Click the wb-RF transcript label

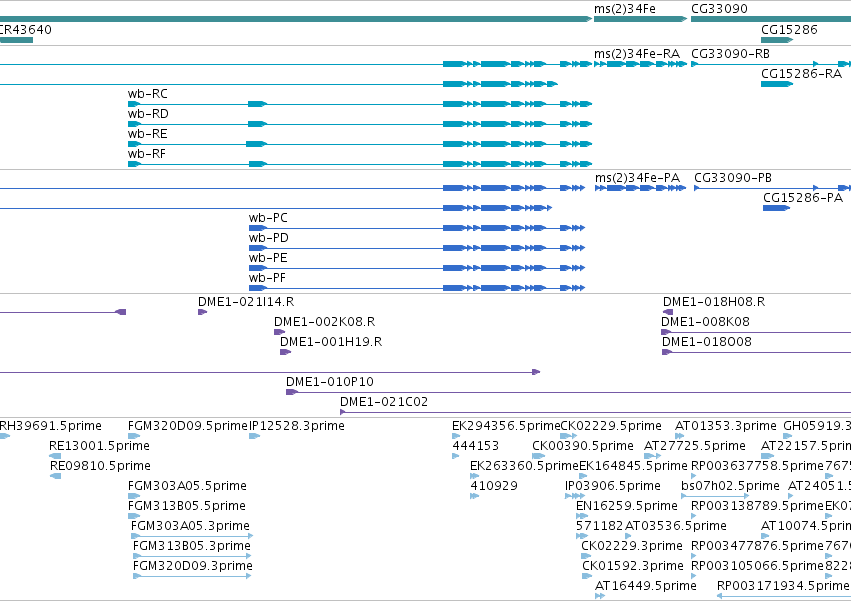(147, 154)
